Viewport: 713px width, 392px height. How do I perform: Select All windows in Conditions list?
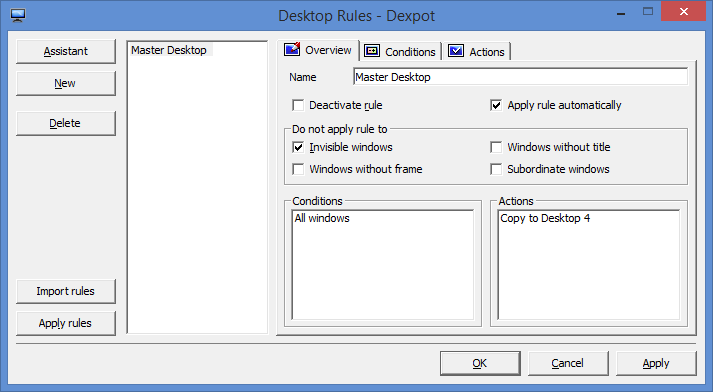click(x=322, y=218)
